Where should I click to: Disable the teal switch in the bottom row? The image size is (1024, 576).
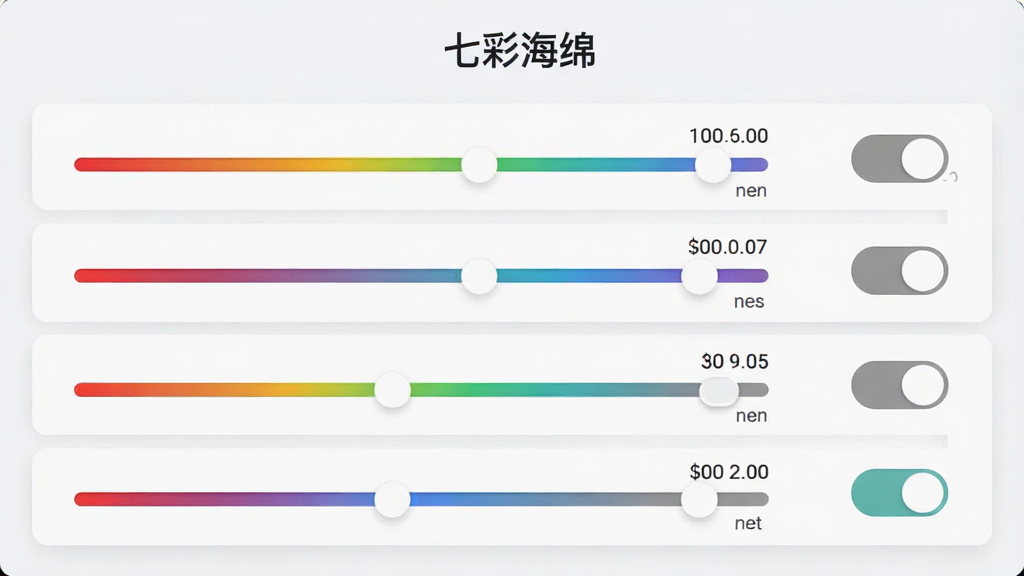[x=899, y=492]
